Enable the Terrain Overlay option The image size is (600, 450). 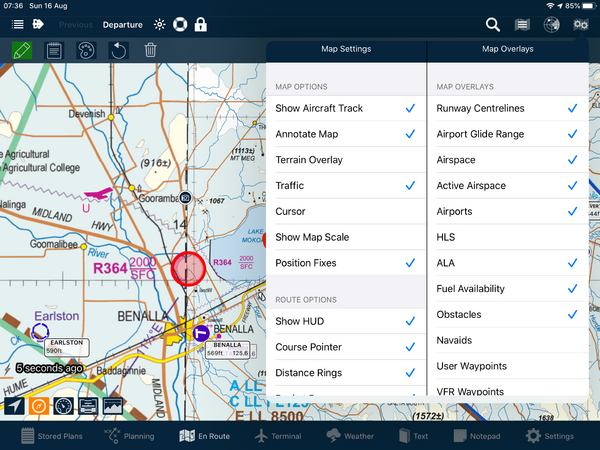345,160
